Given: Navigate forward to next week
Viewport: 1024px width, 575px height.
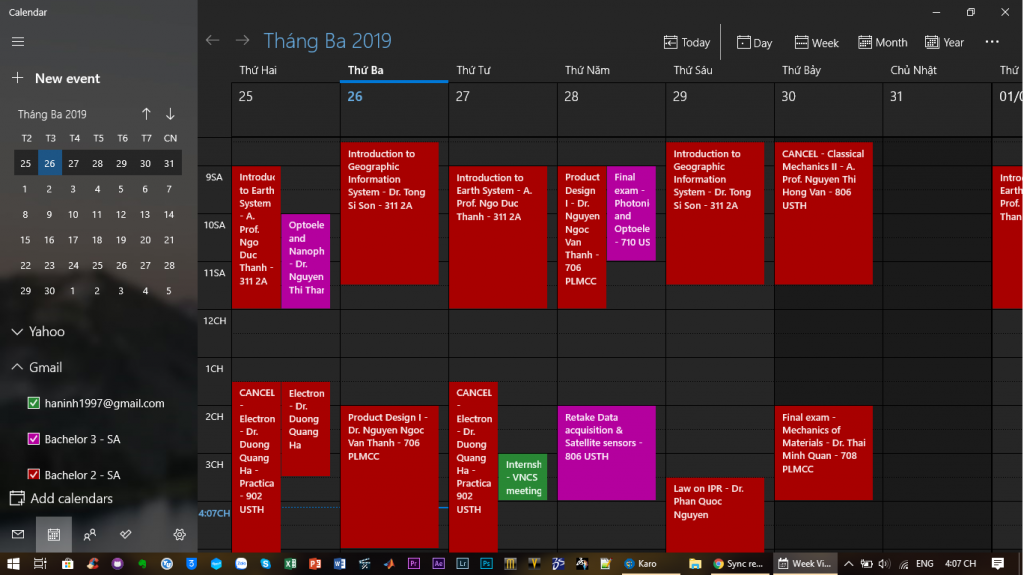Looking at the screenshot, I should click(242, 41).
